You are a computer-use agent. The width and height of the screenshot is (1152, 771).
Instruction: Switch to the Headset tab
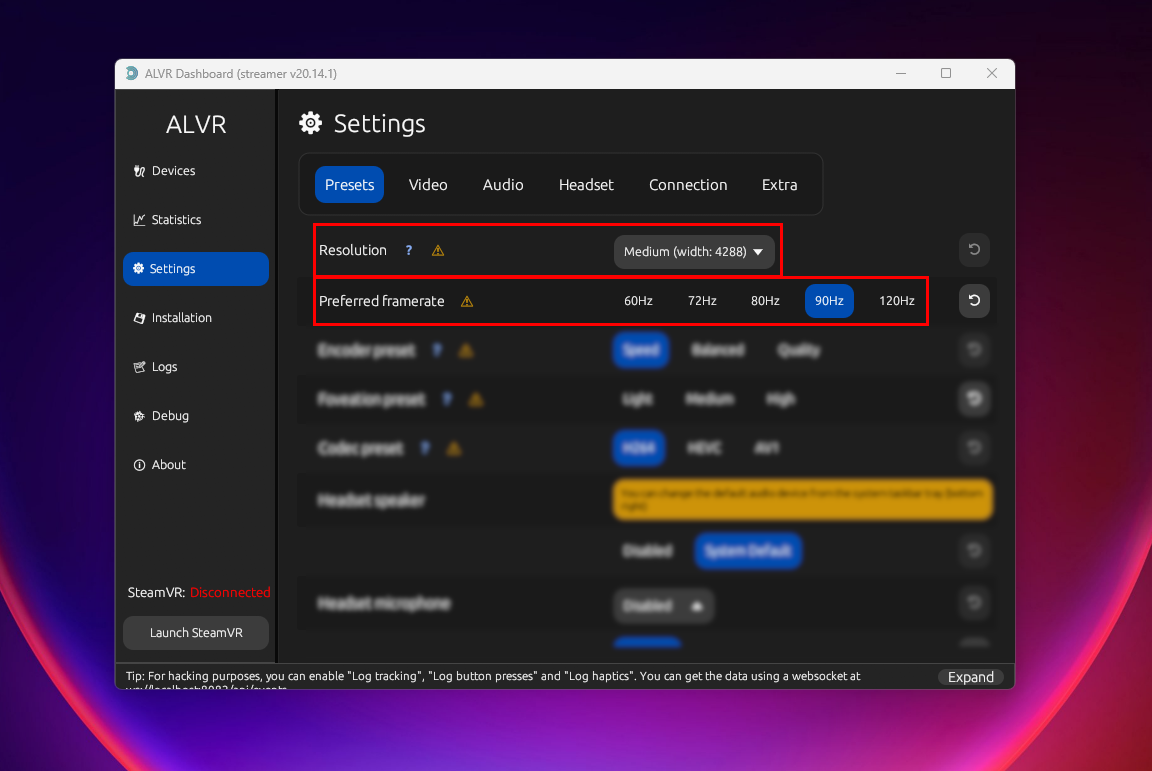click(586, 185)
